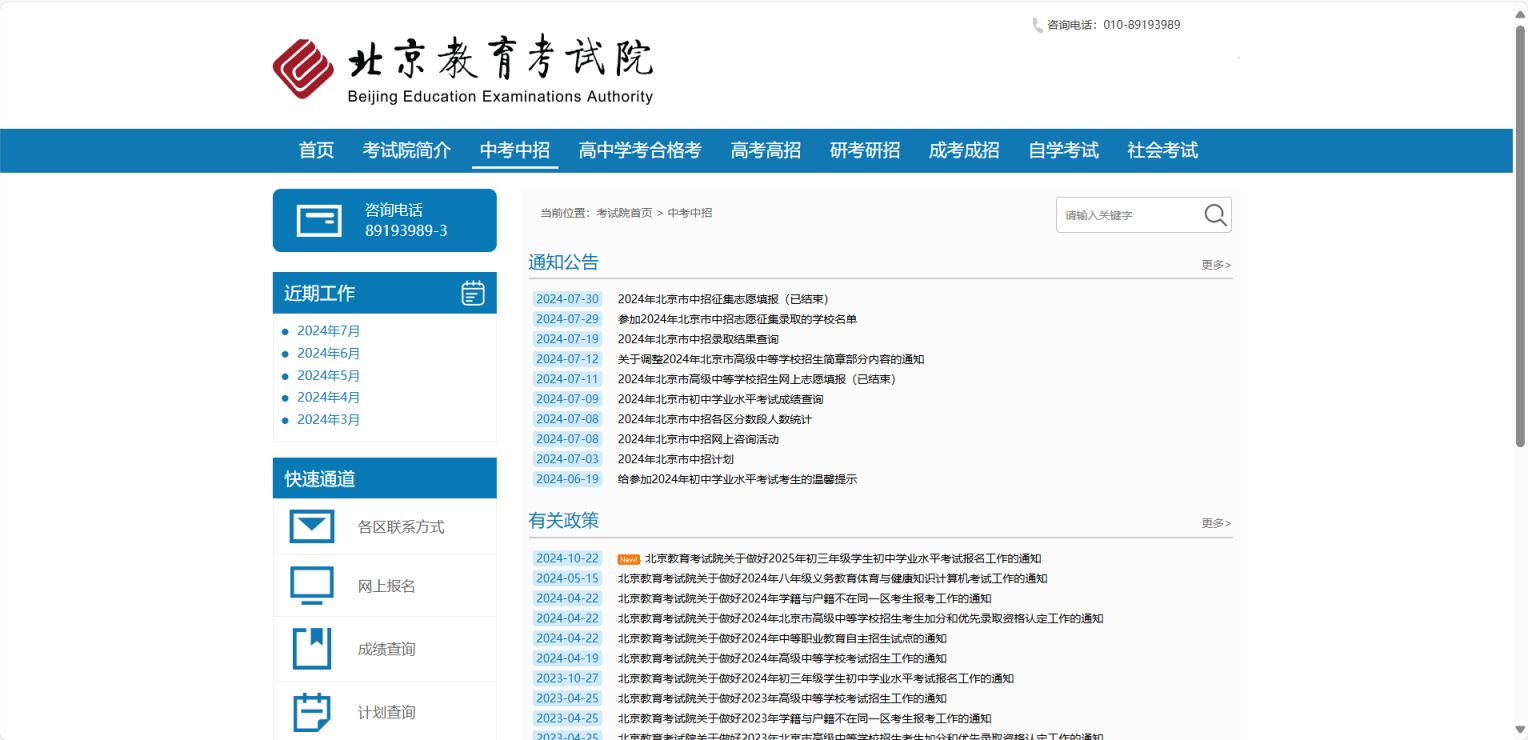Screen dimensions: 1528x740
Task: Select 2024年7月 in 近期工作
Action: [328, 331]
